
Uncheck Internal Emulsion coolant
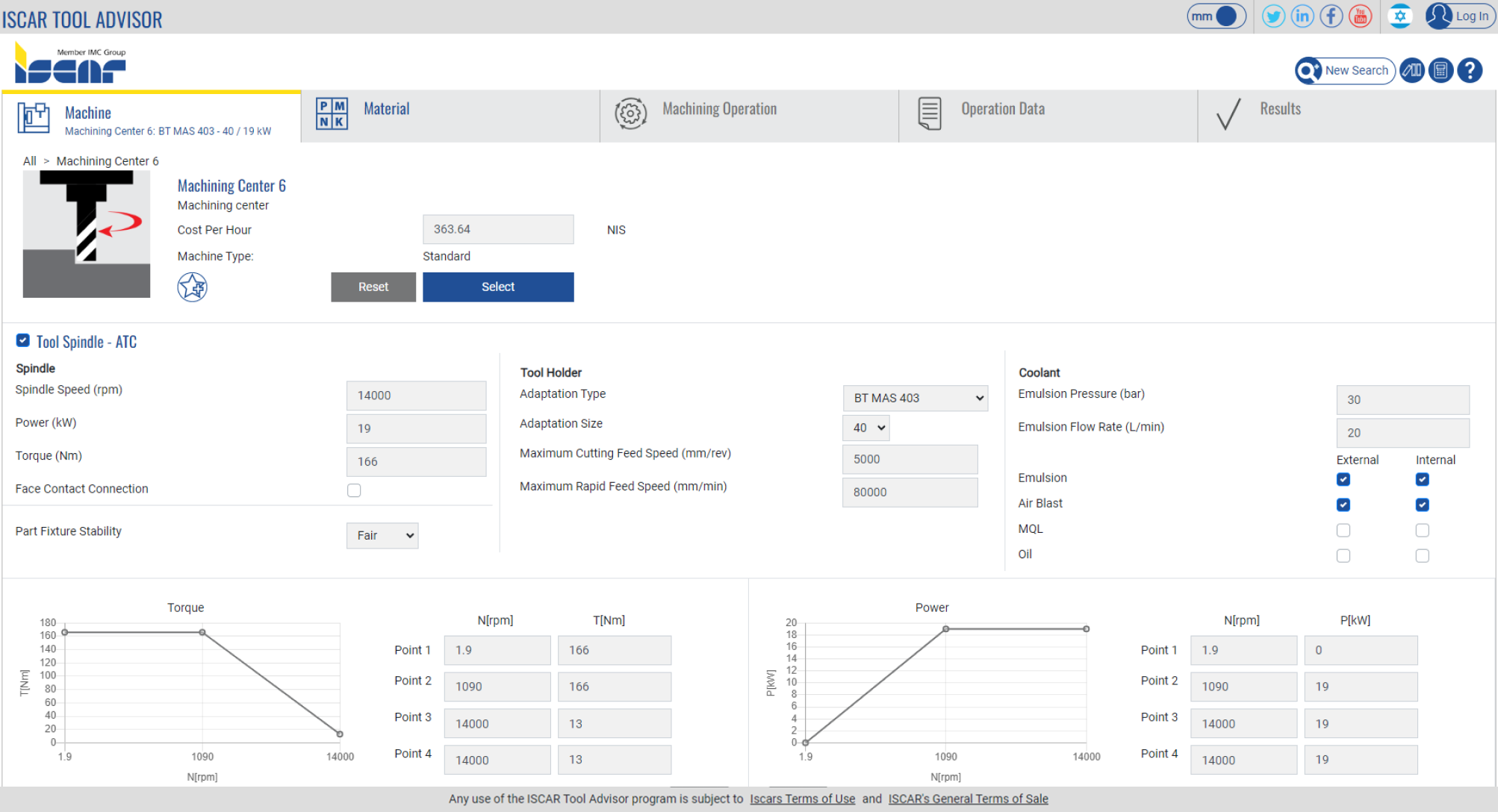pos(1423,479)
